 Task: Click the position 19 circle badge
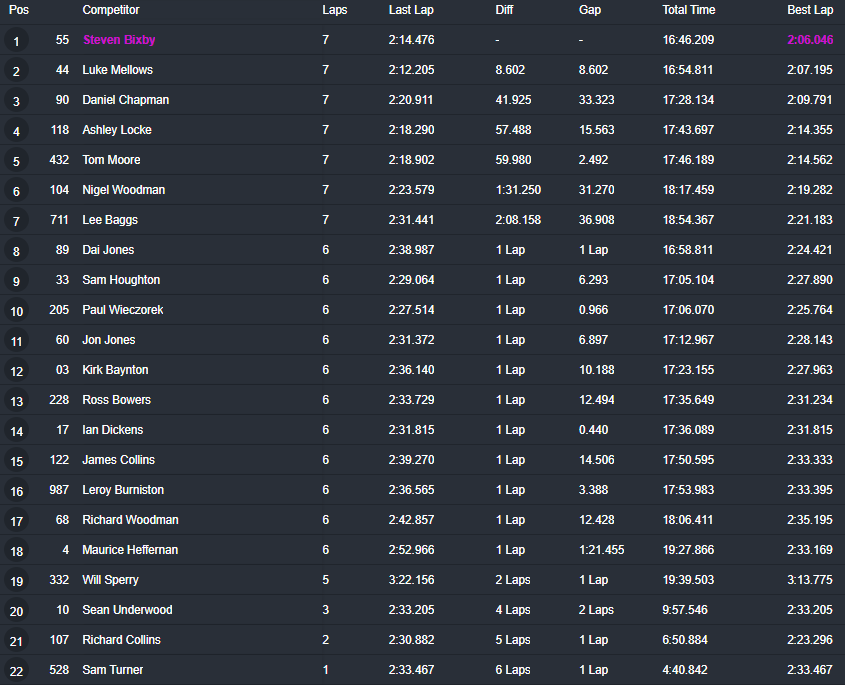(16, 581)
